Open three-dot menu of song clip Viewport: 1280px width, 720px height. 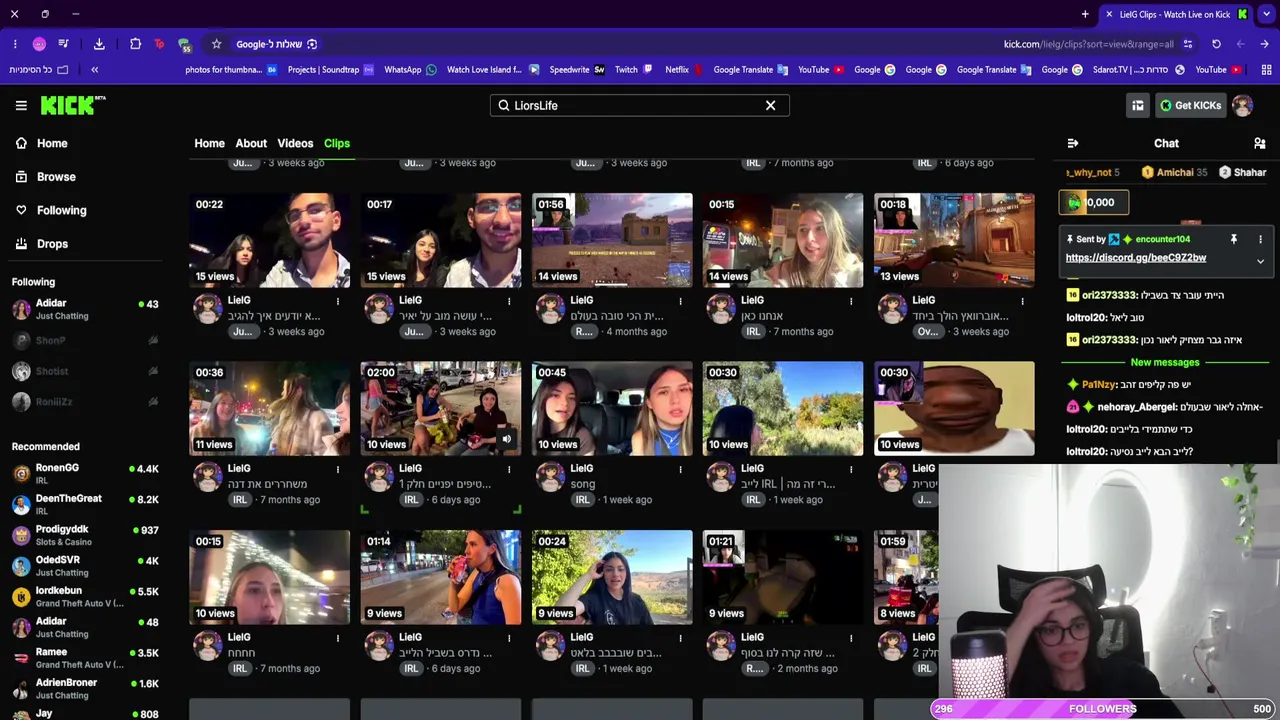tap(680, 469)
